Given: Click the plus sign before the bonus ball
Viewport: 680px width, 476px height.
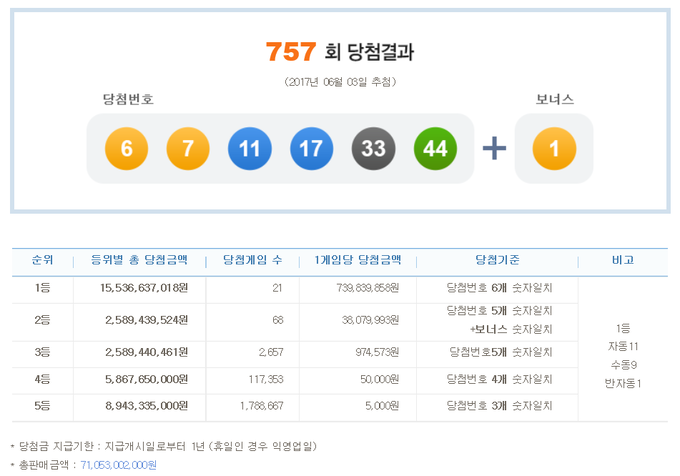Looking at the screenshot, I should (494, 149).
